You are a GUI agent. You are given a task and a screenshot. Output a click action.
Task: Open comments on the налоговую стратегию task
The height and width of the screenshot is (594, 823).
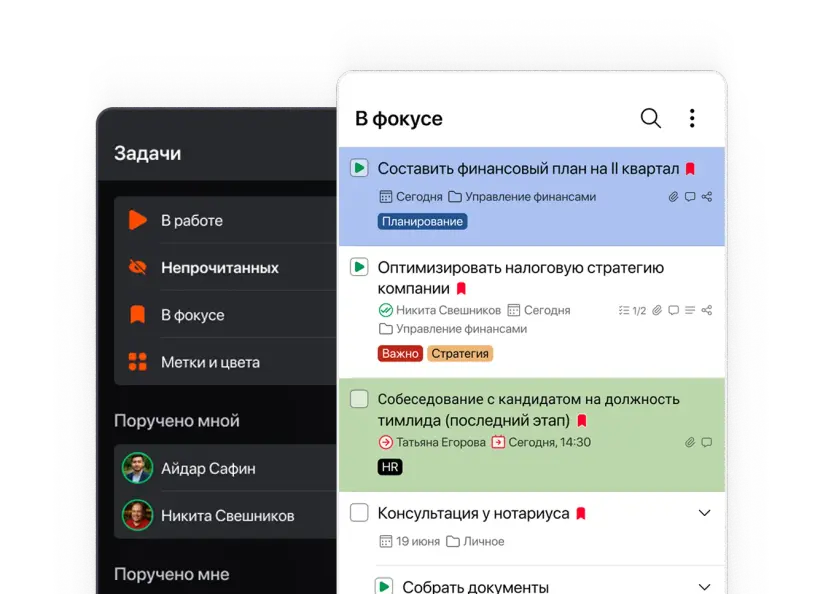click(673, 310)
